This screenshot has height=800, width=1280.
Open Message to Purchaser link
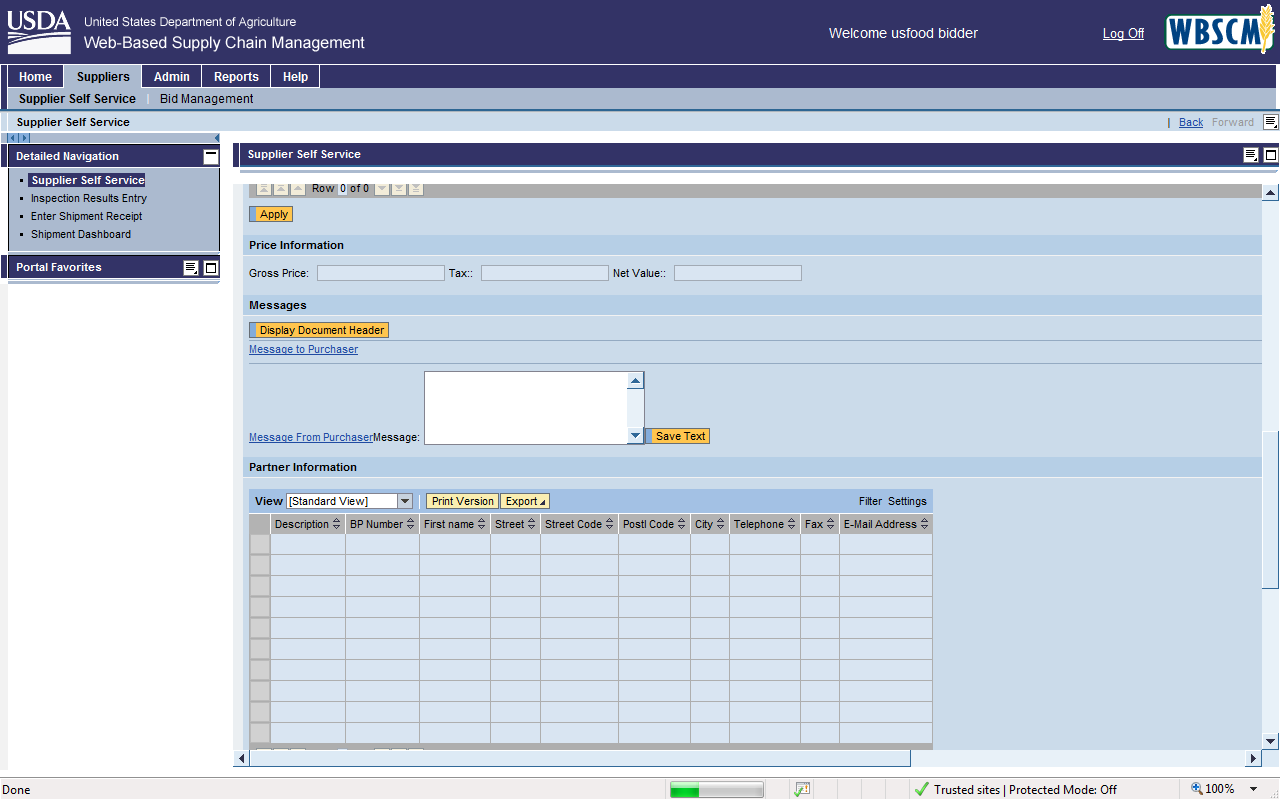[x=303, y=350]
